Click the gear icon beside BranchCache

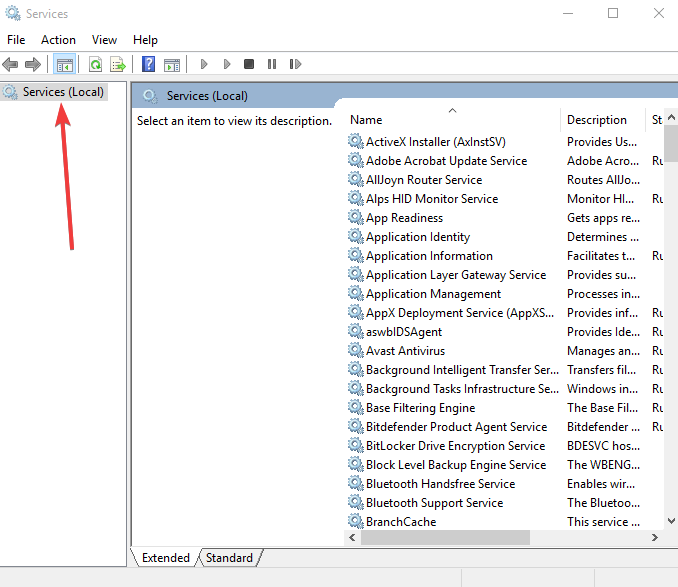pyautogui.click(x=356, y=521)
